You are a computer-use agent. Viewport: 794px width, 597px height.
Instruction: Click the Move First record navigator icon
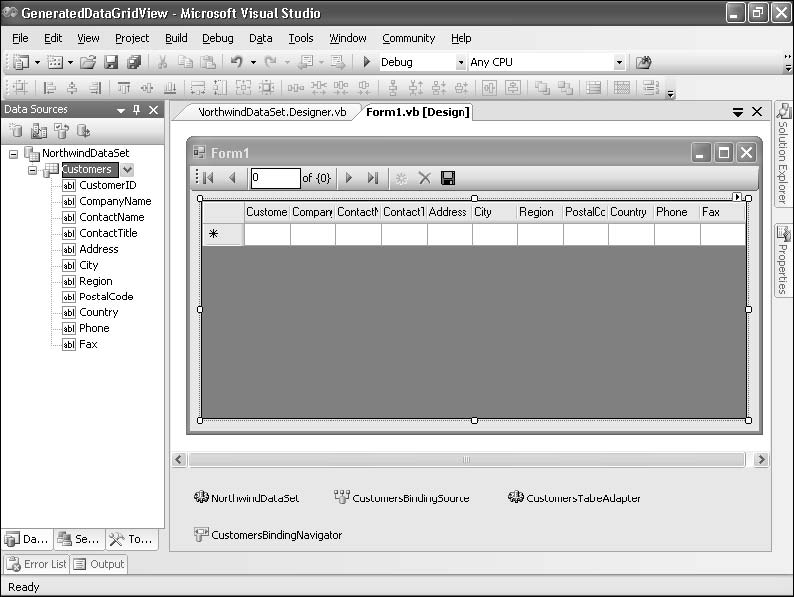208,178
